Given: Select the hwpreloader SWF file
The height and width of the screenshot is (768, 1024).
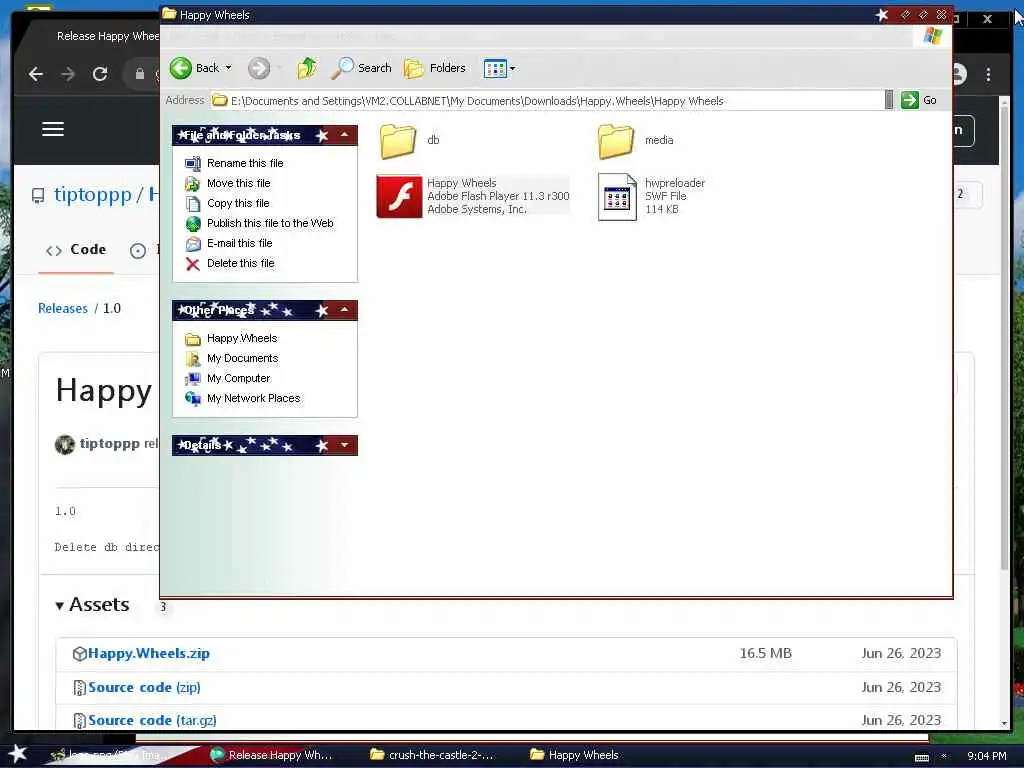Looking at the screenshot, I should [x=652, y=196].
